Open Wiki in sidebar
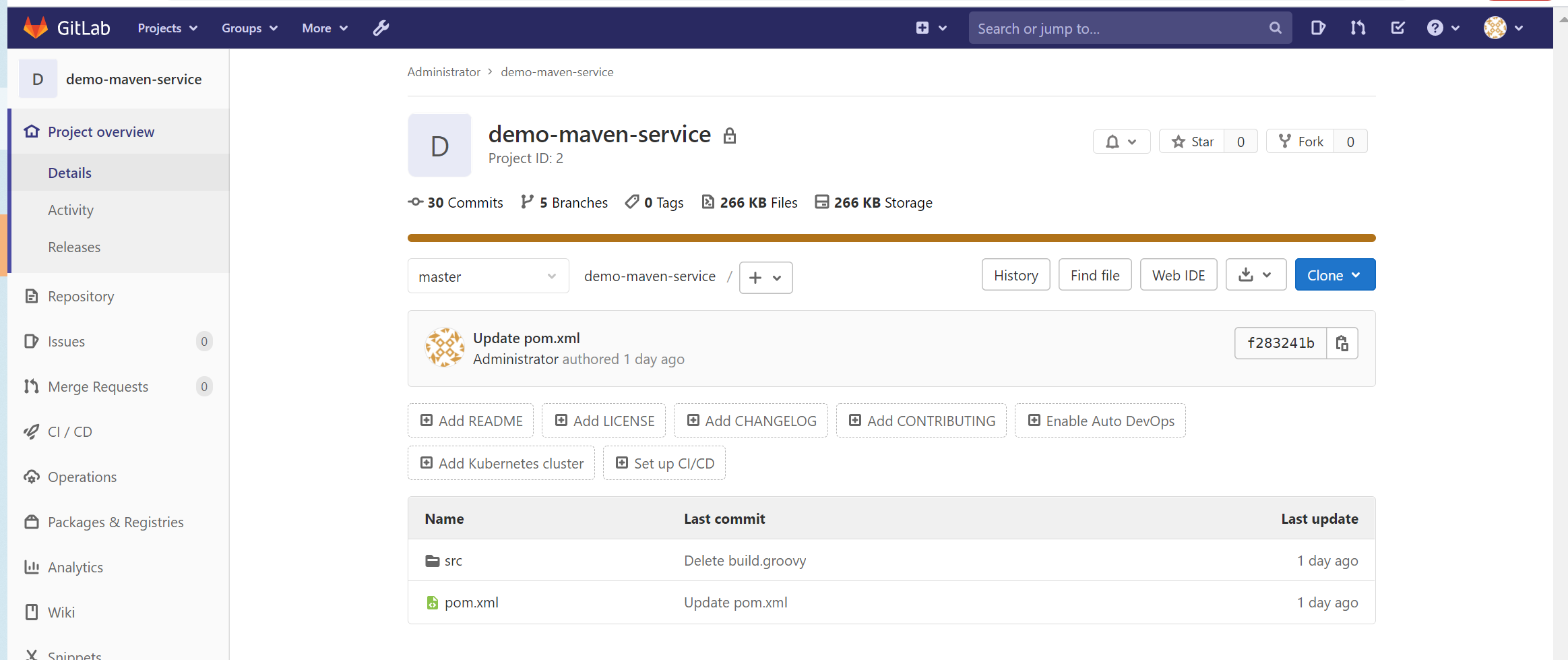 pyautogui.click(x=118, y=612)
